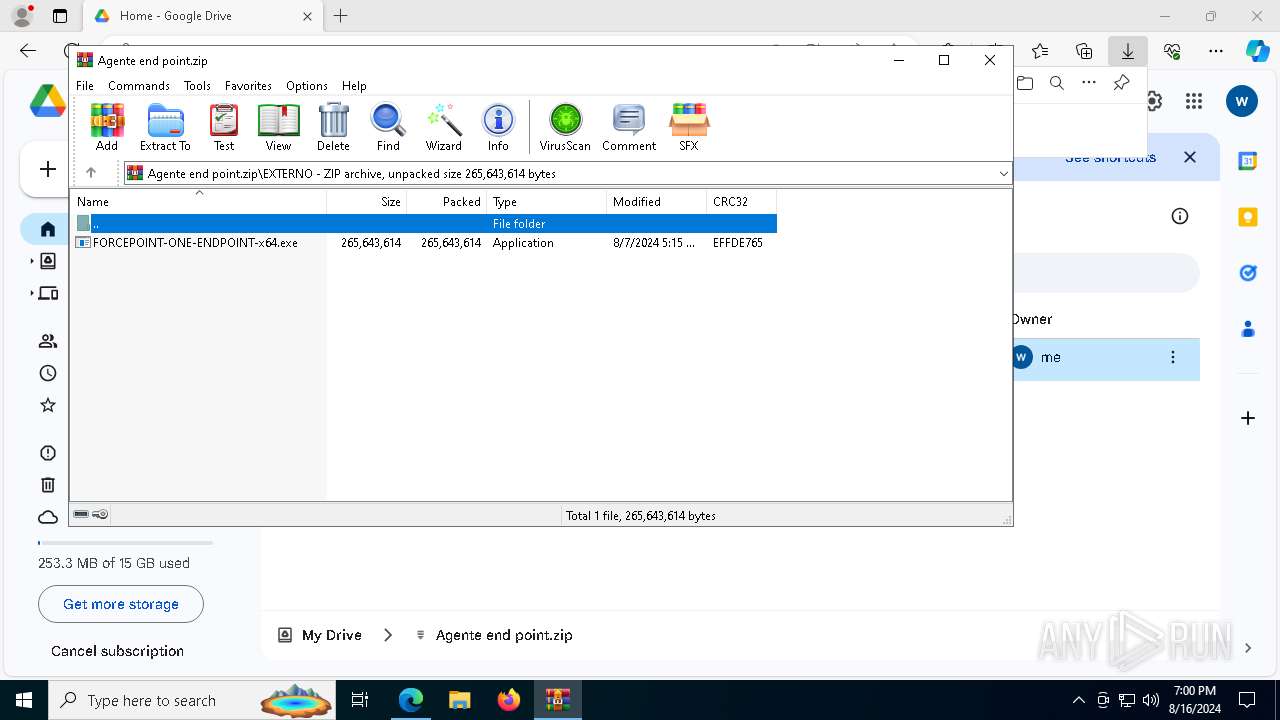The height and width of the screenshot is (720, 1280).
Task: Open Edge downloads button
Action: pyautogui.click(x=1128, y=51)
